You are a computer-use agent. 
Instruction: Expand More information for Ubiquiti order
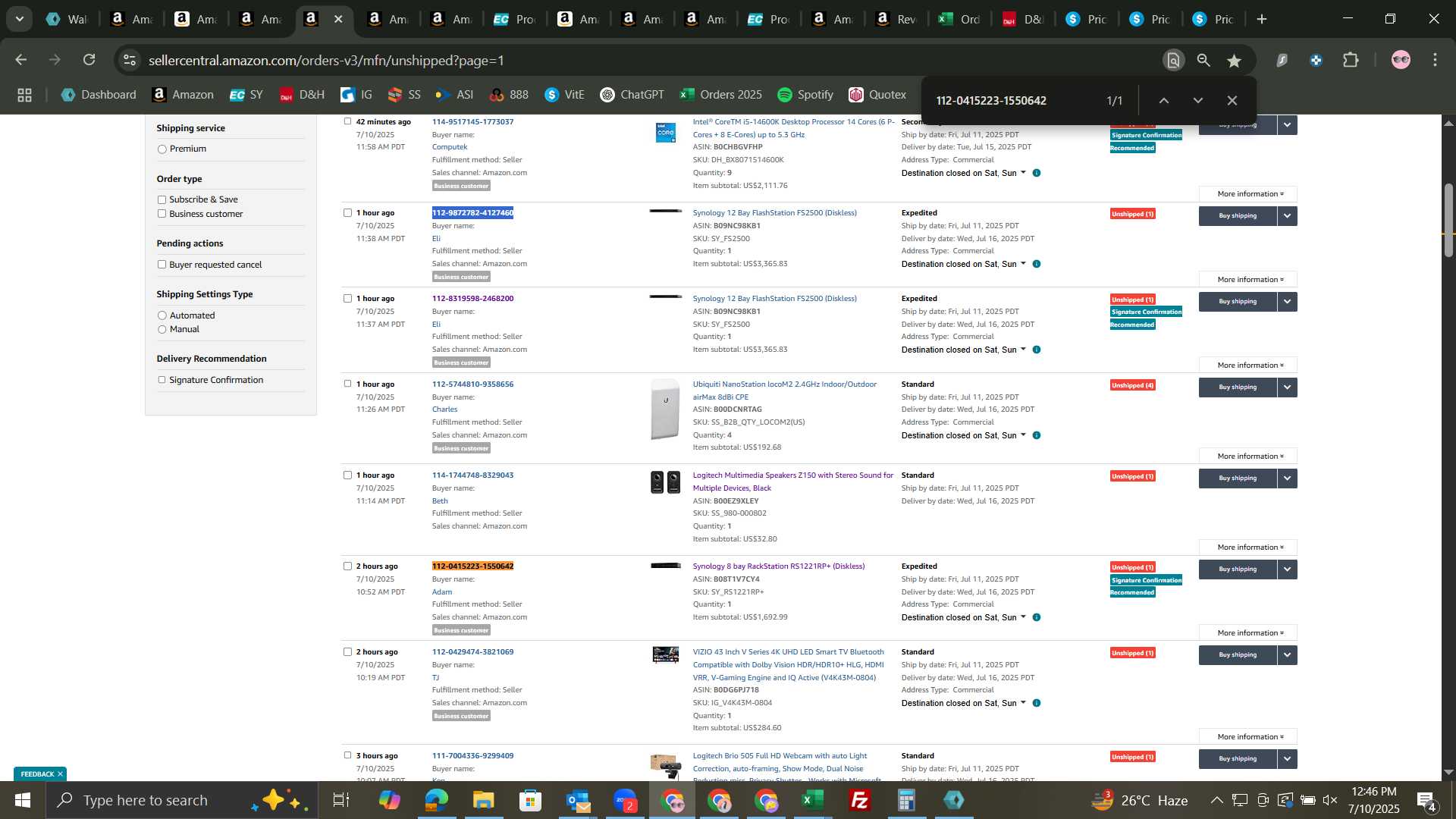point(1248,457)
